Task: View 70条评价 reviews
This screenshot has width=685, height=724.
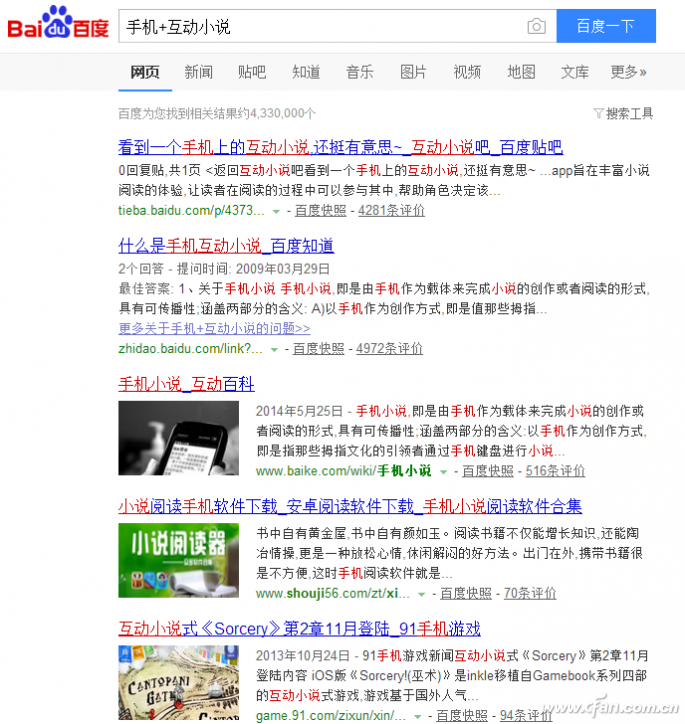Action: coord(529,593)
